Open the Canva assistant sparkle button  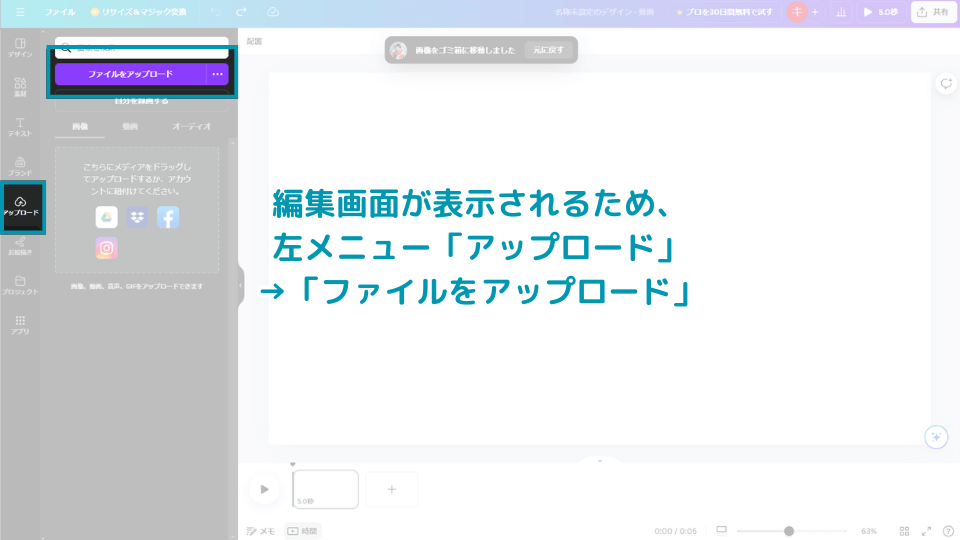(x=936, y=437)
